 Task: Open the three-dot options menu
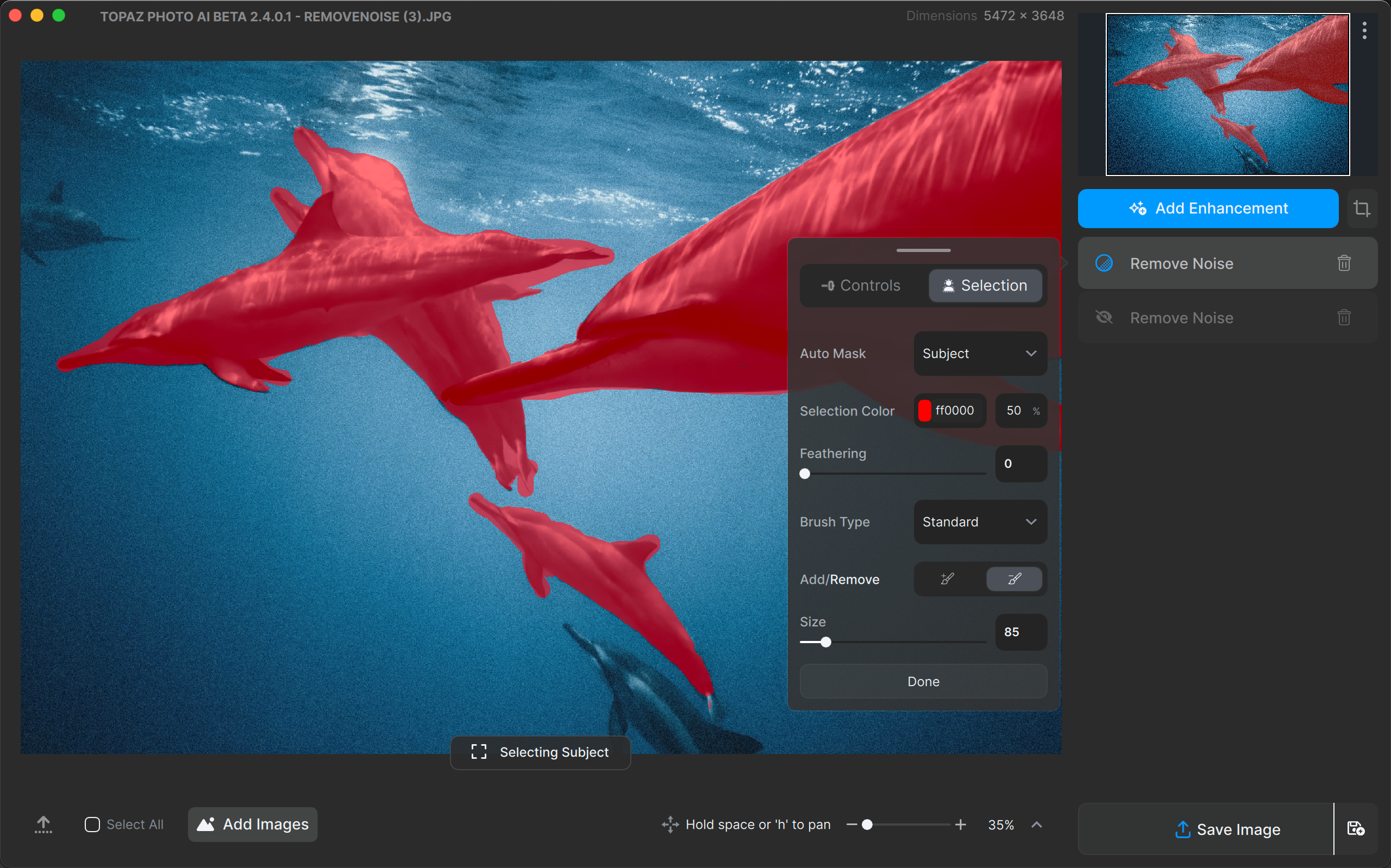(1364, 30)
